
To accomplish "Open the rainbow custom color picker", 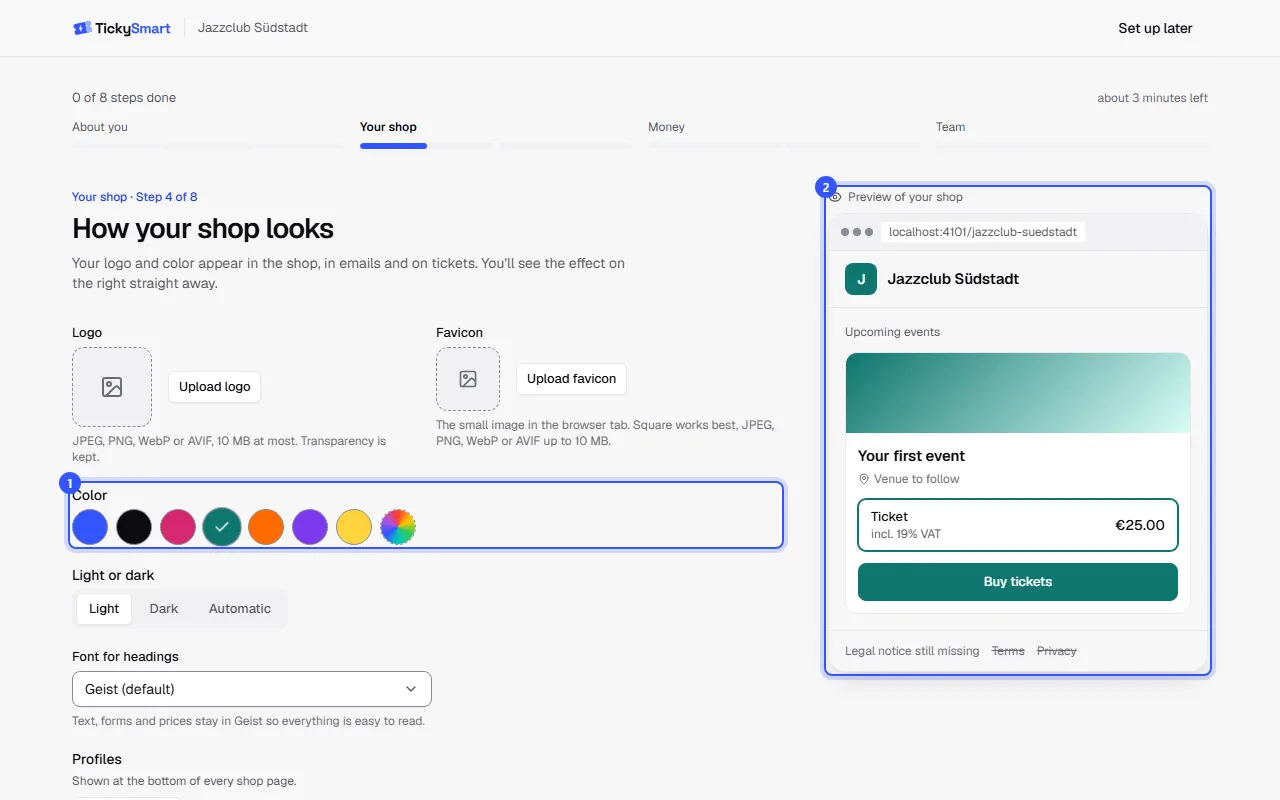I will click(x=398, y=526).
